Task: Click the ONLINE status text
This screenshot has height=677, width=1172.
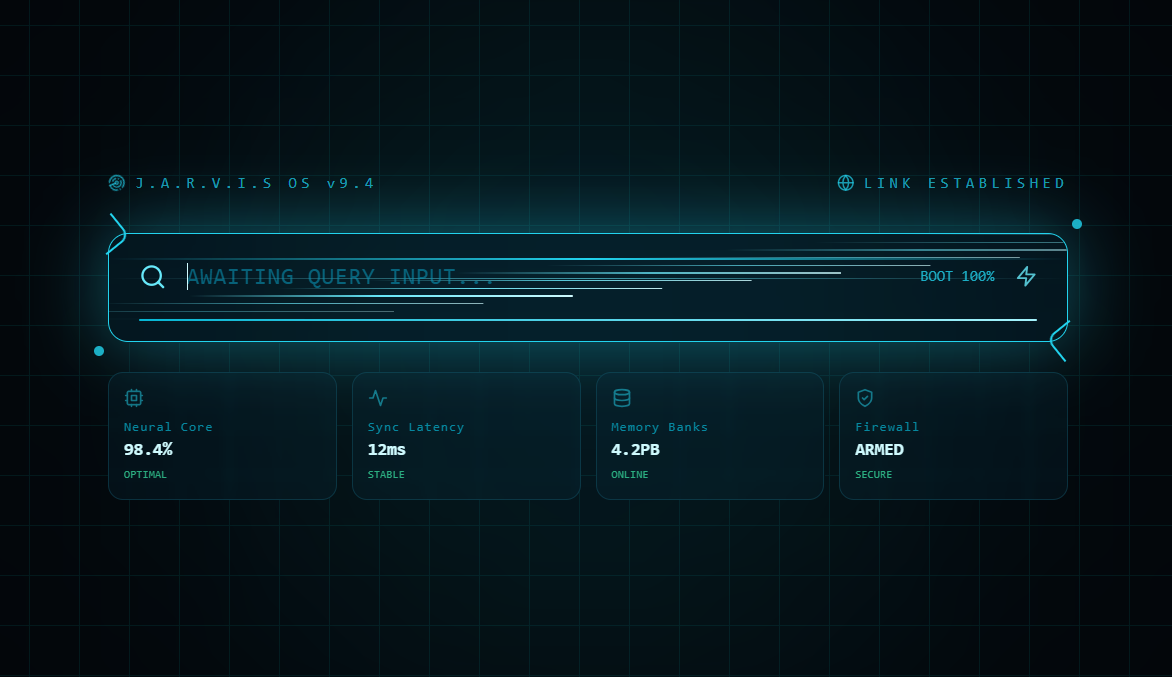Action: (629, 474)
